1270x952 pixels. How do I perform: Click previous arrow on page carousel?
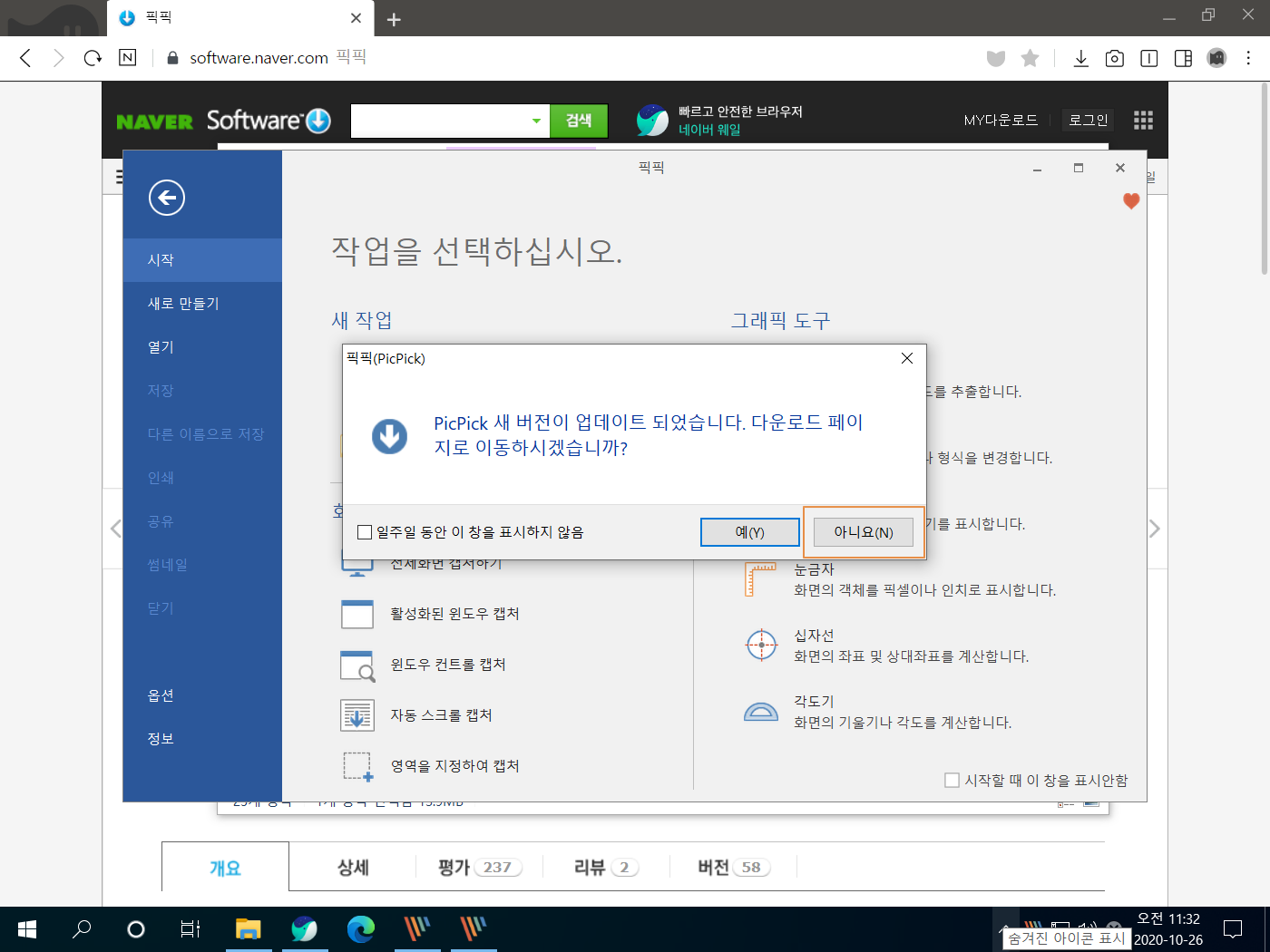[115, 529]
